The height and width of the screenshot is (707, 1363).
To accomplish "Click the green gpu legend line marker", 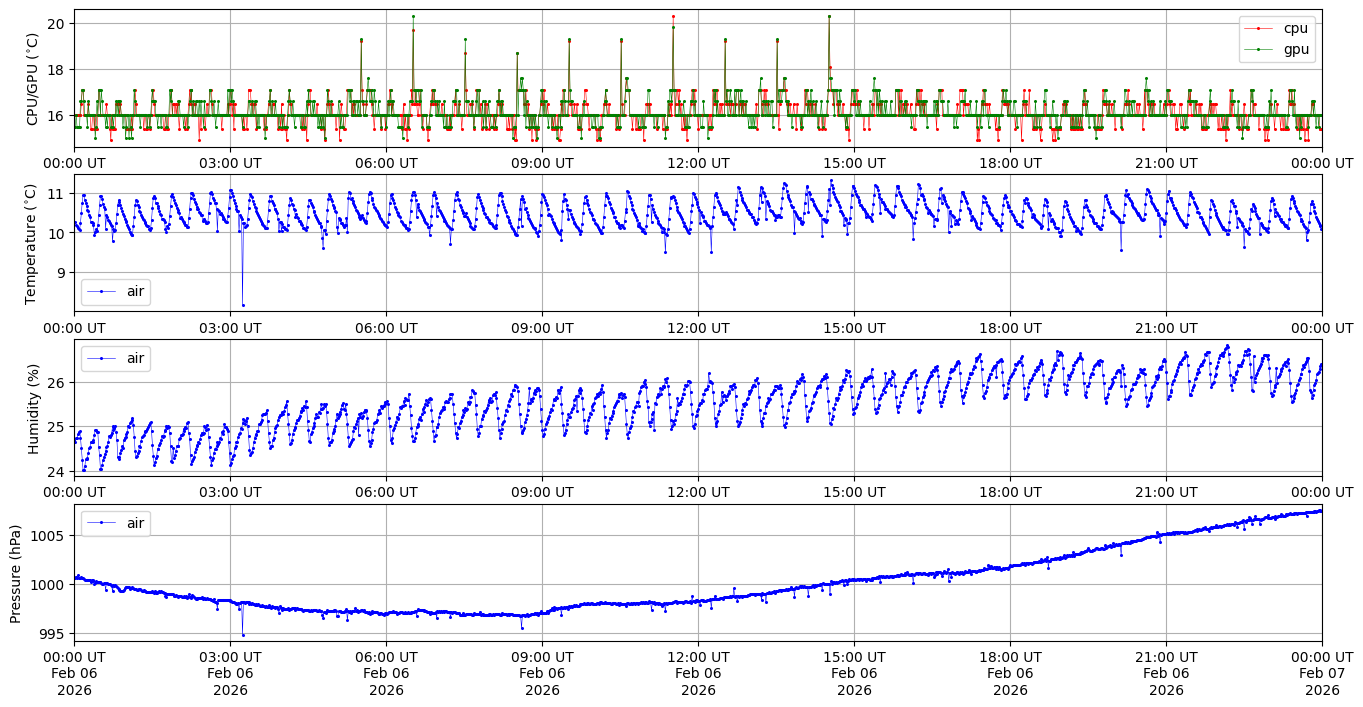I will 1261,50.
